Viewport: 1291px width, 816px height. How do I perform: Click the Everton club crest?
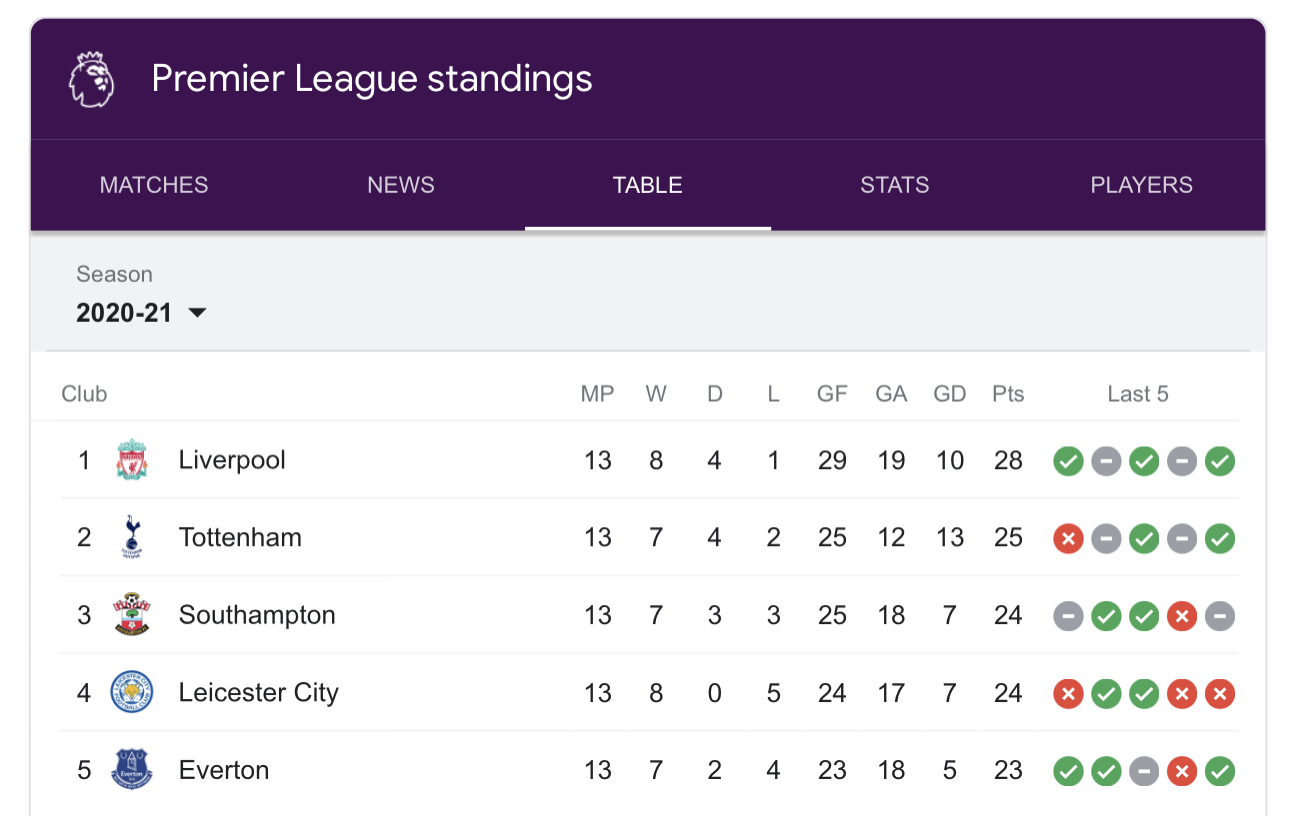(131, 770)
